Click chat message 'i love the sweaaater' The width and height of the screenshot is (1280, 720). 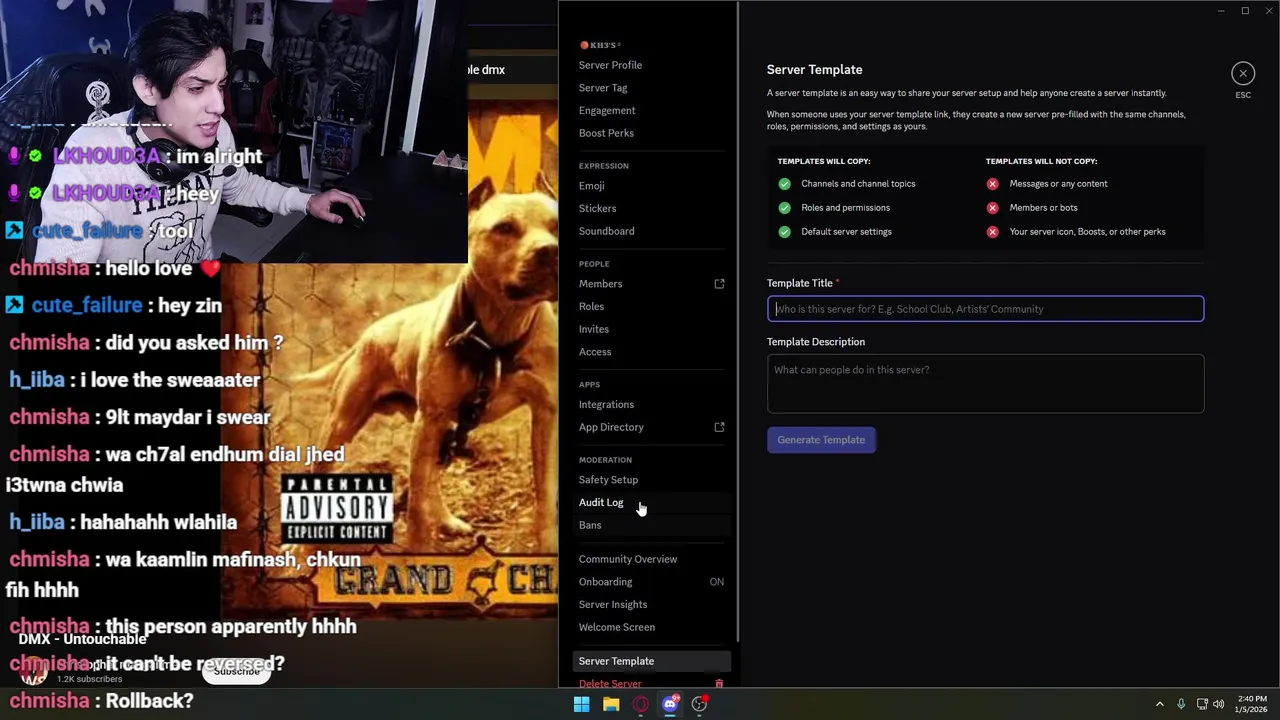coord(134,380)
